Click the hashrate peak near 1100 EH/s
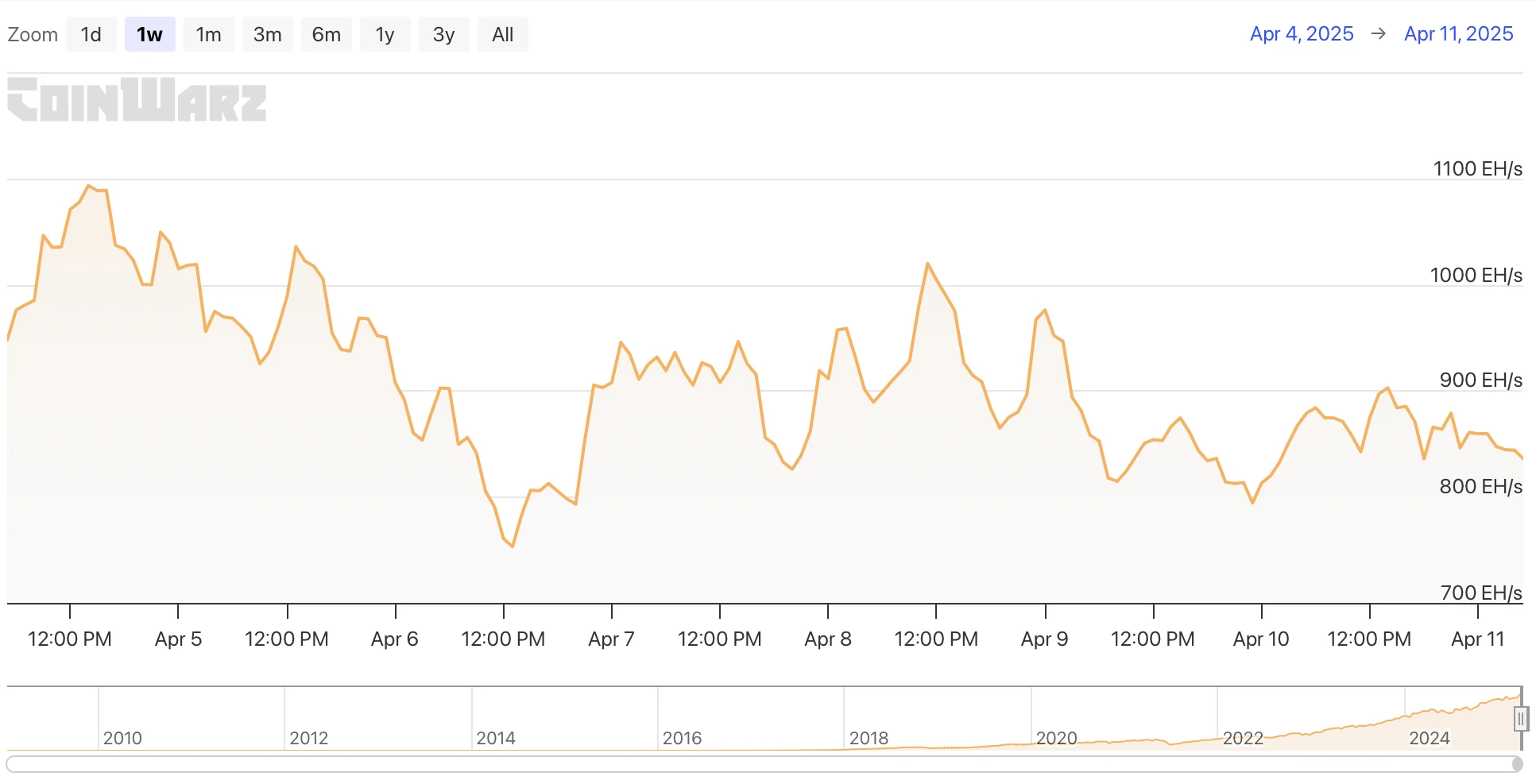 click(x=89, y=186)
